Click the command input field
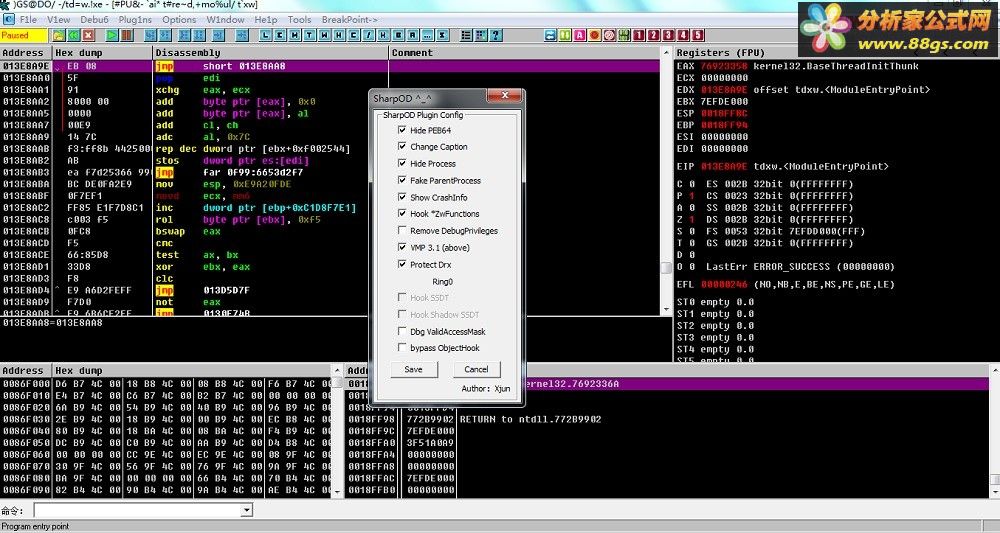The height and width of the screenshot is (533, 1000). pyautogui.click(x=138, y=510)
